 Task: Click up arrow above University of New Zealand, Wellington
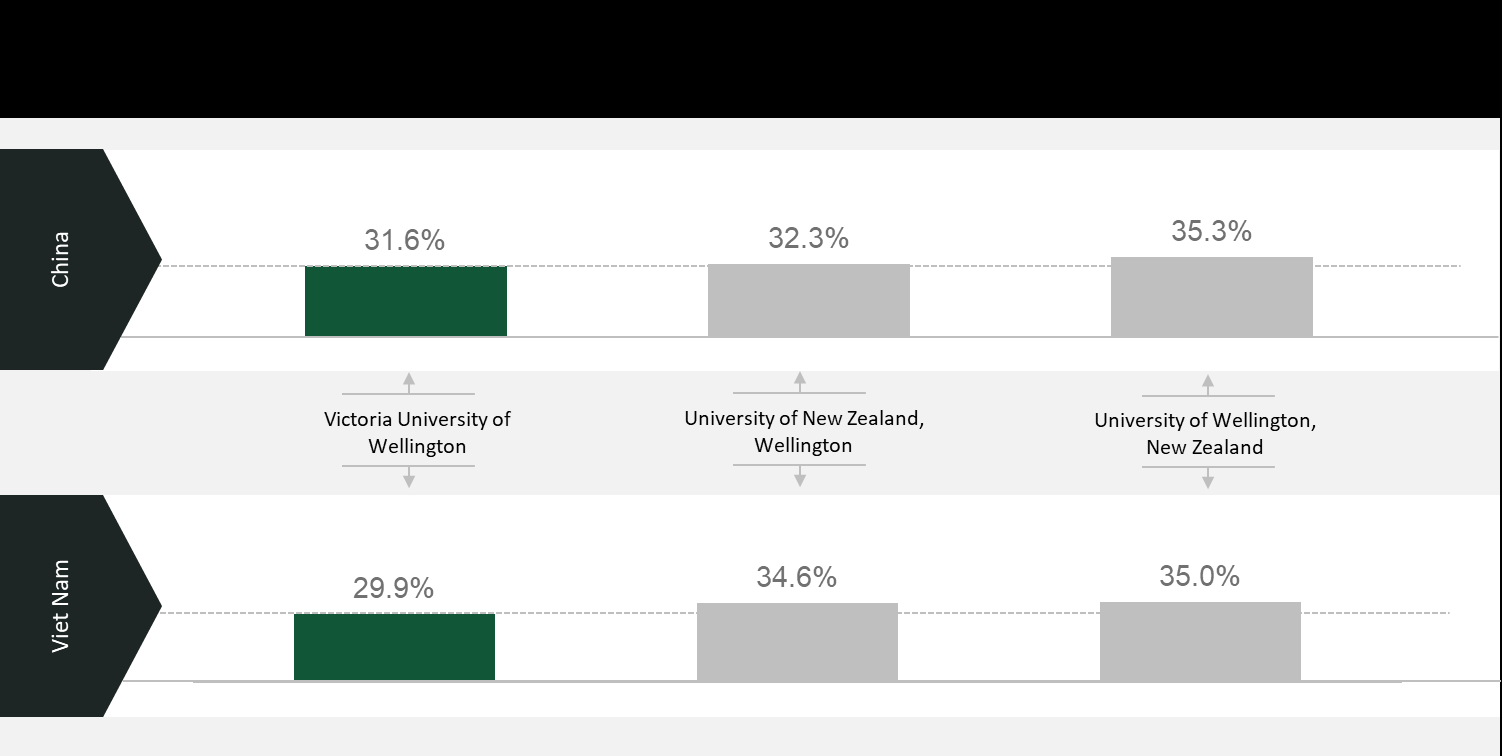[x=799, y=380]
